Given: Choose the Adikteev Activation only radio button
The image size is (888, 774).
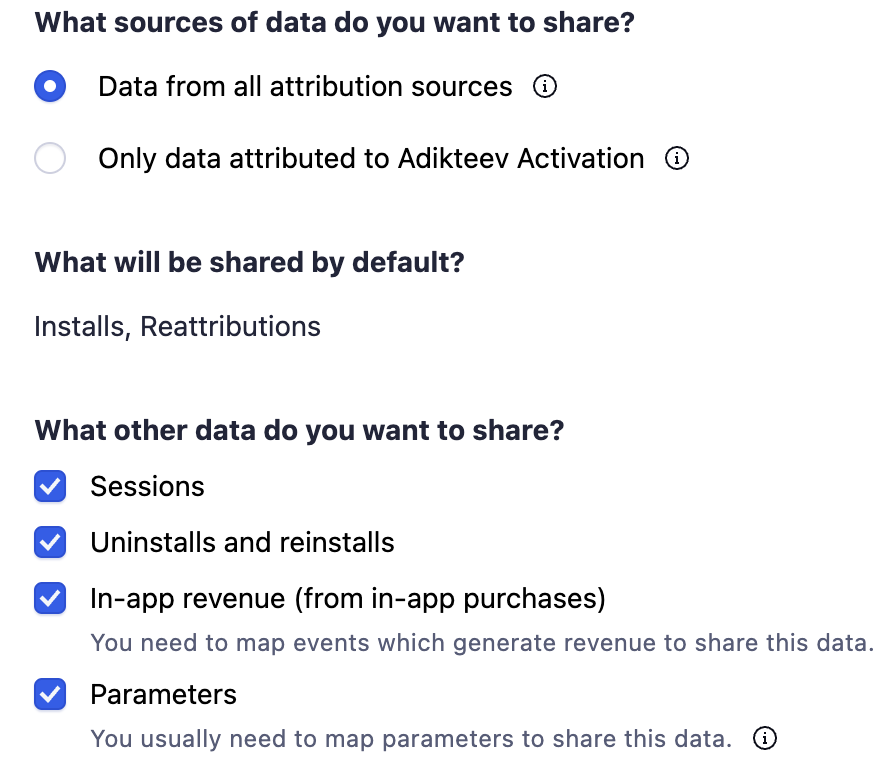Looking at the screenshot, I should tap(50, 159).
